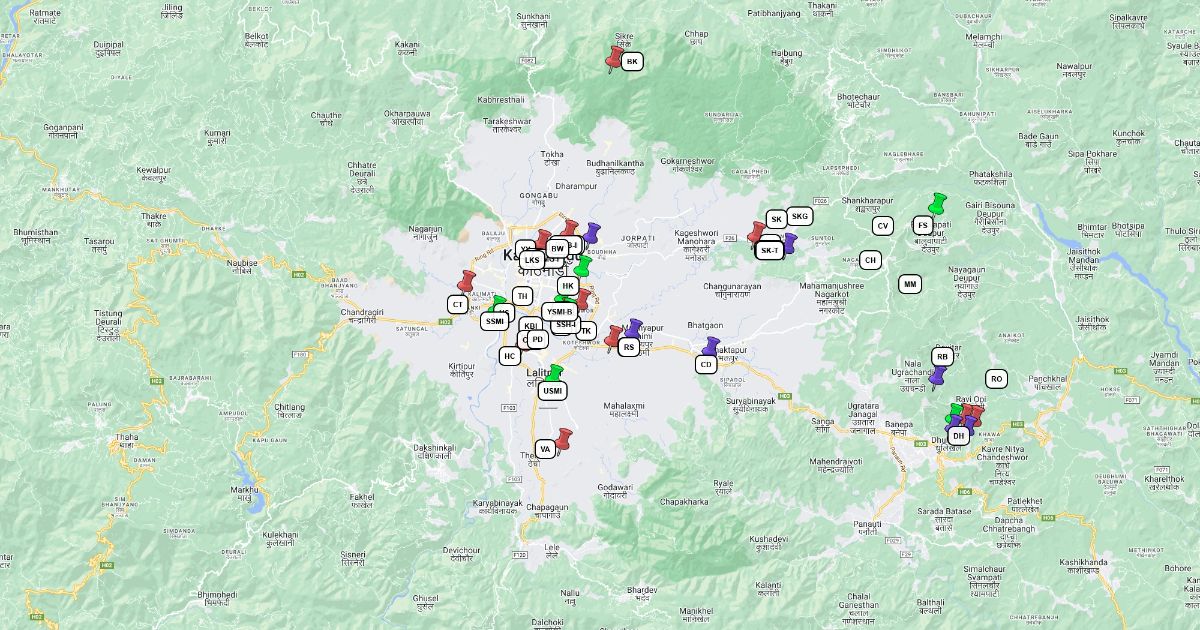Select the FS marker label
Image resolution: width=1200 pixels, height=630 pixels.
922,226
